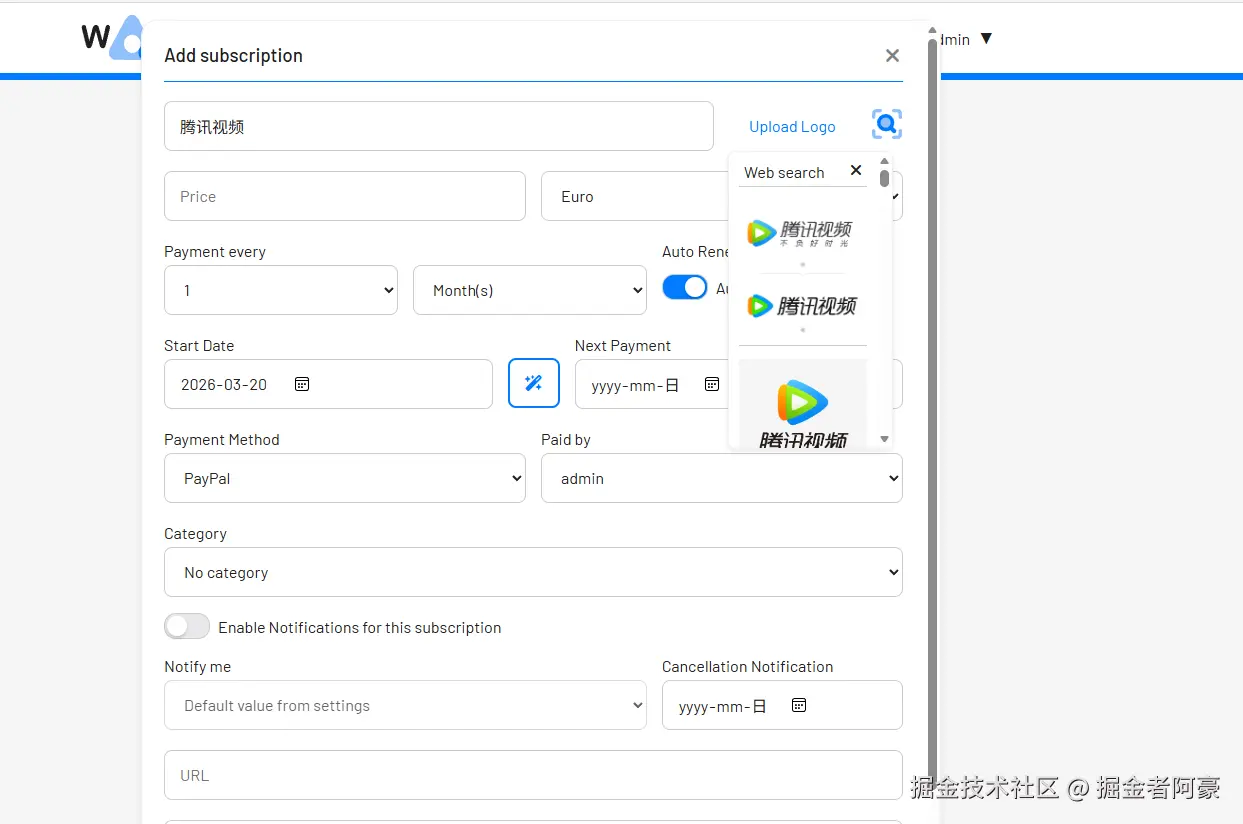Open the Month(s) frequency unit dropdown
The image size is (1243, 824).
pos(530,290)
